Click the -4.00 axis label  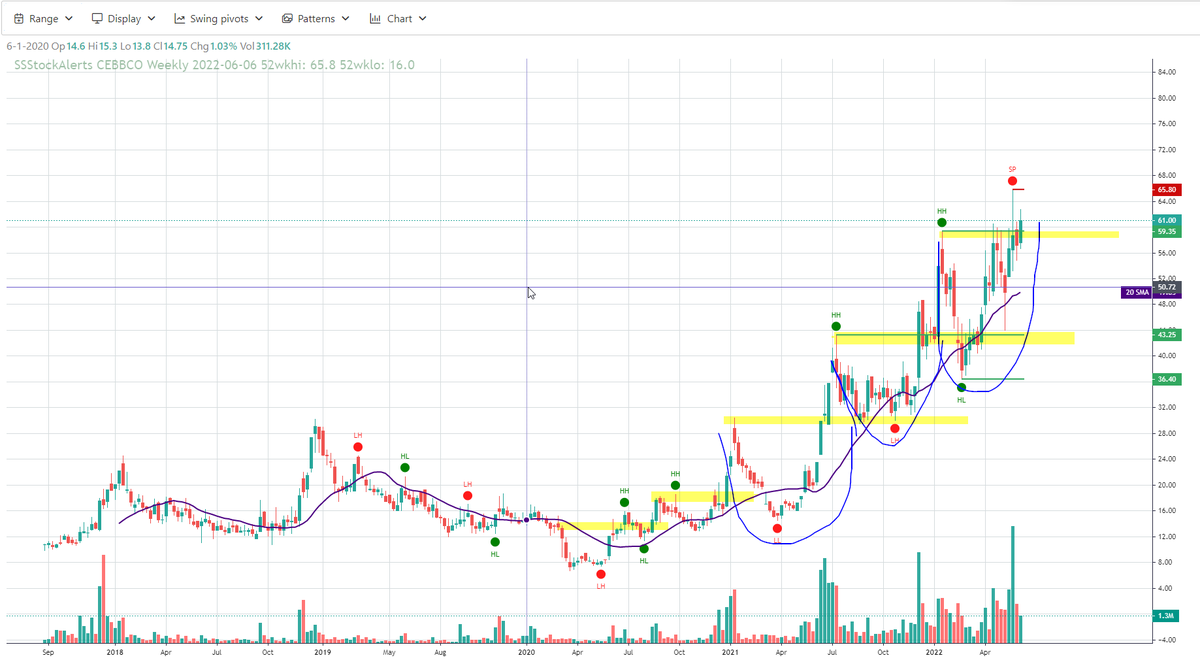point(1166,640)
